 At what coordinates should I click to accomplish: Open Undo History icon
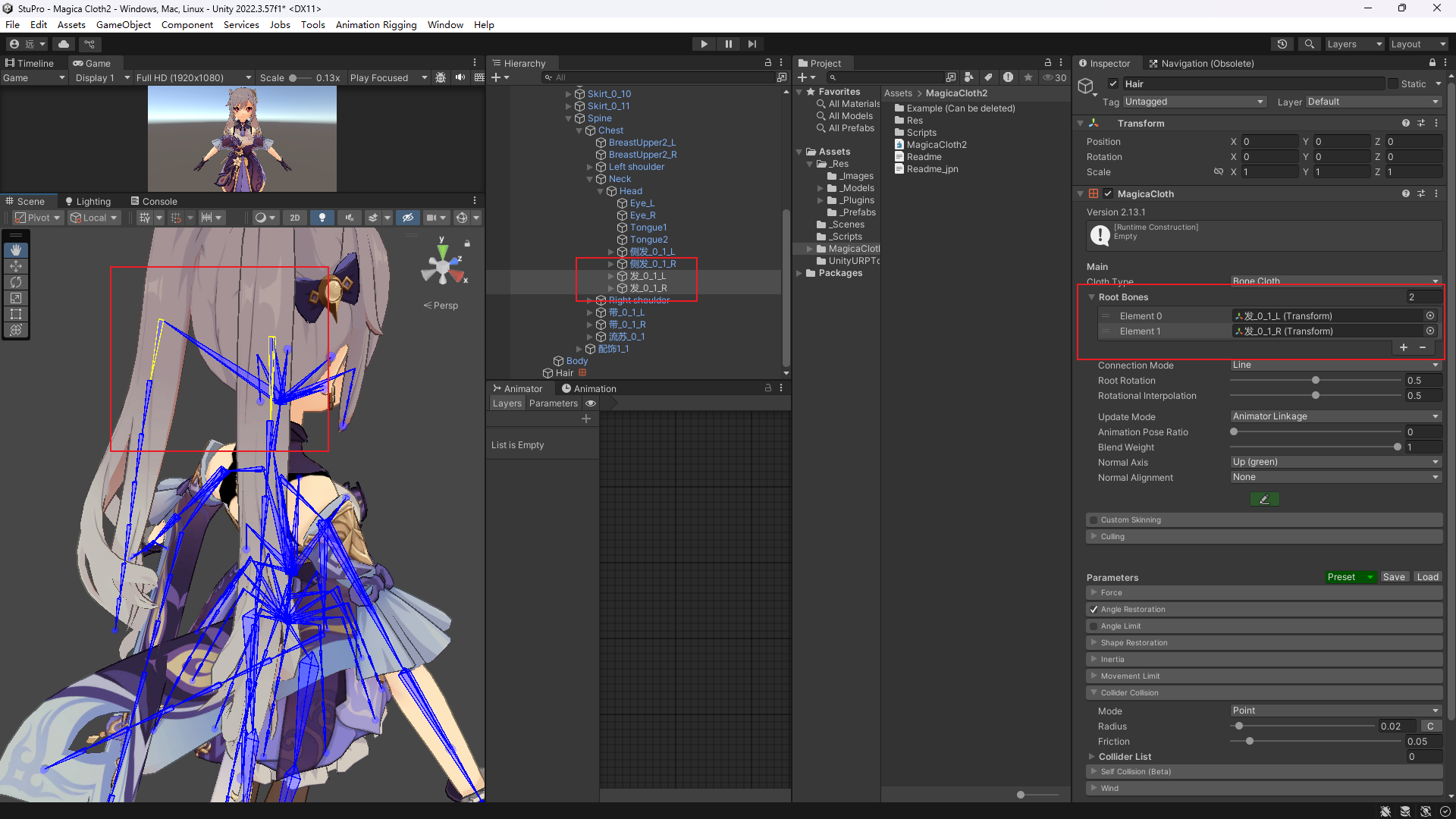pyautogui.click(x=1282, y=44)
